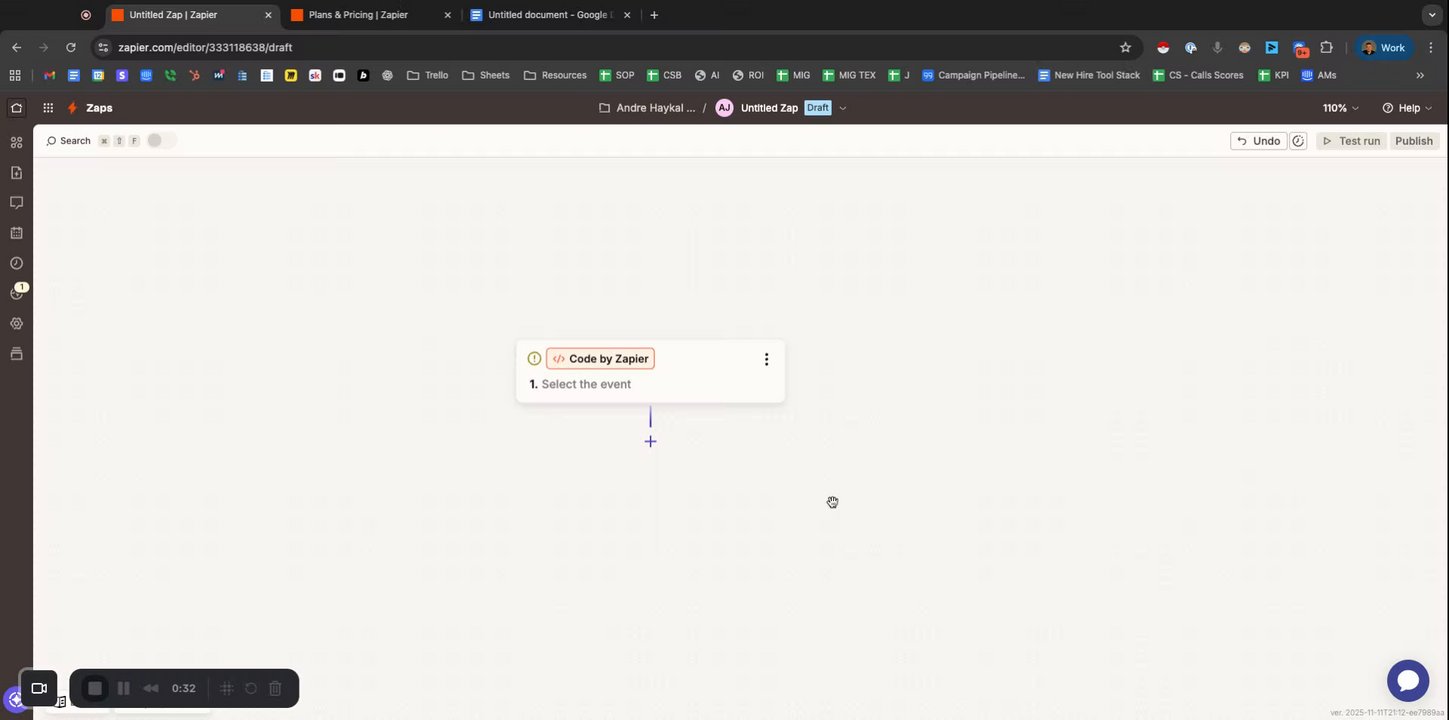This screenshot has width=1449, height=720.
Task: Click the Test run button
Action: point(1350,141)
